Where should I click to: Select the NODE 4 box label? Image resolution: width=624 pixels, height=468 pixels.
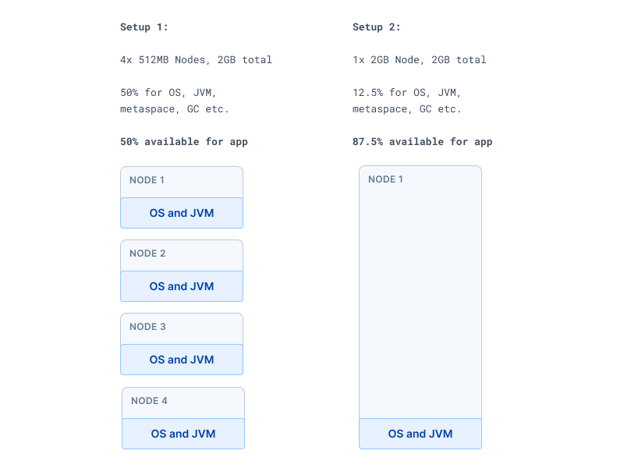[149, 400]
